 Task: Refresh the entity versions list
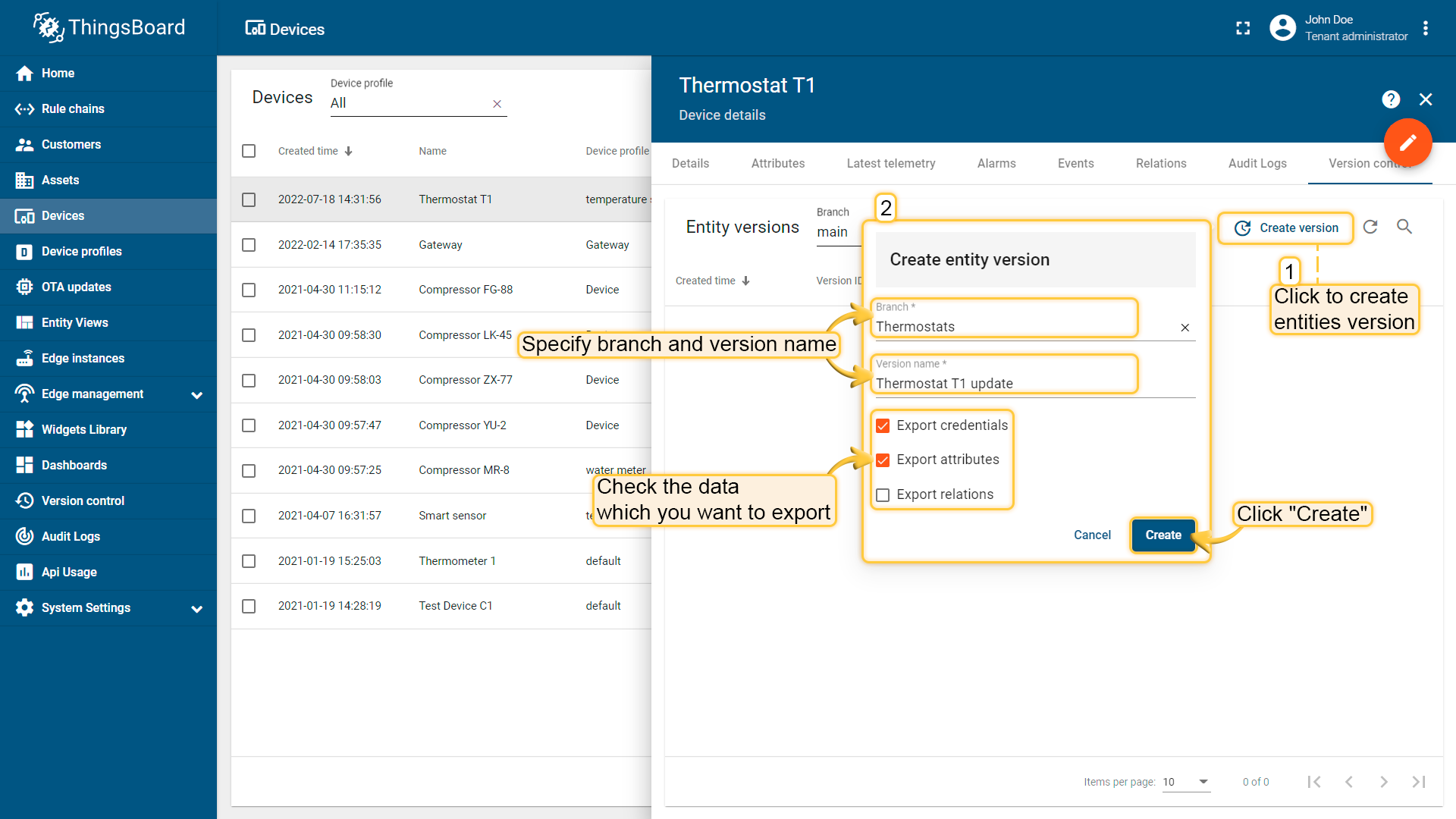click(x=1370, y=227)
